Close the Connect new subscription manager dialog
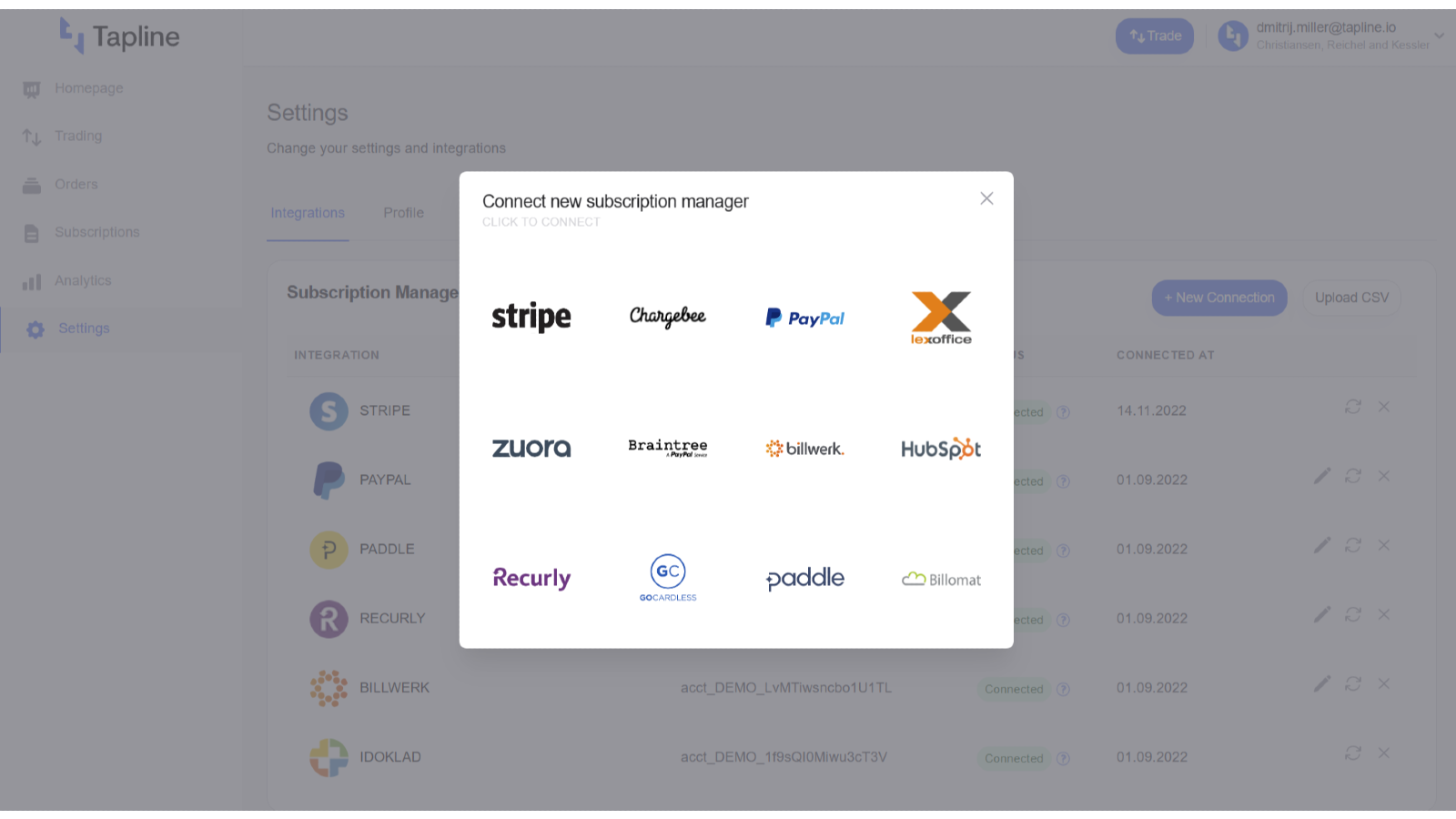The width and height of the screenshot is (1456, 819). (x=986, y=198)
